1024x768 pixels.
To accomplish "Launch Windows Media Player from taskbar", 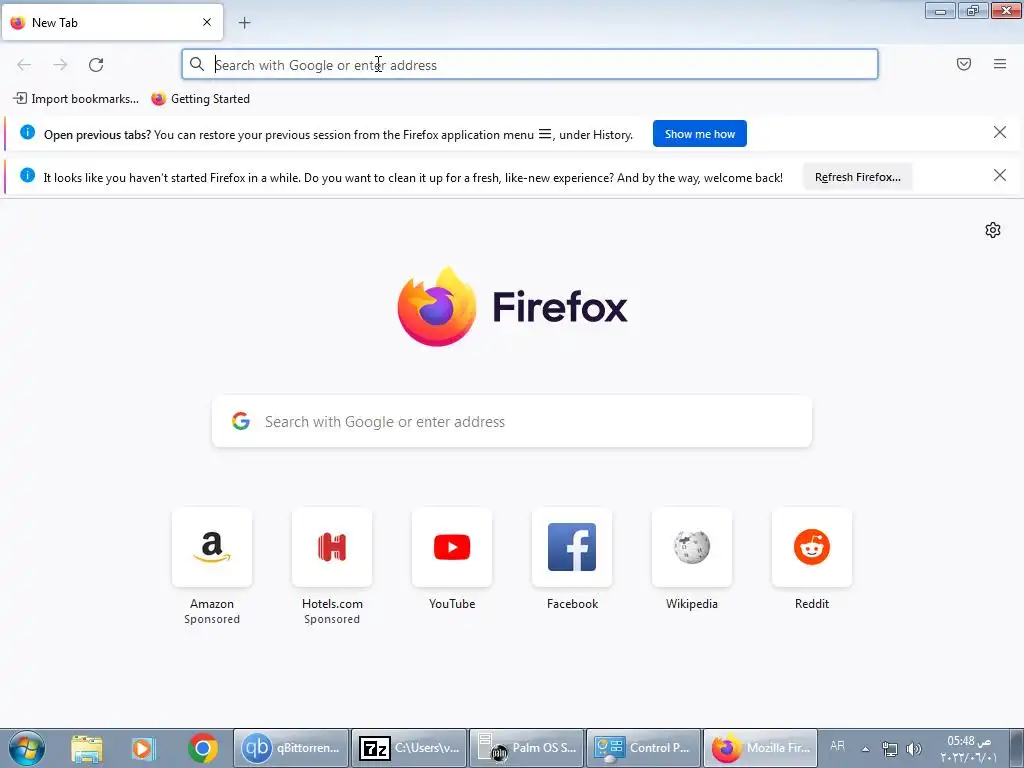I will click(144, 748).
